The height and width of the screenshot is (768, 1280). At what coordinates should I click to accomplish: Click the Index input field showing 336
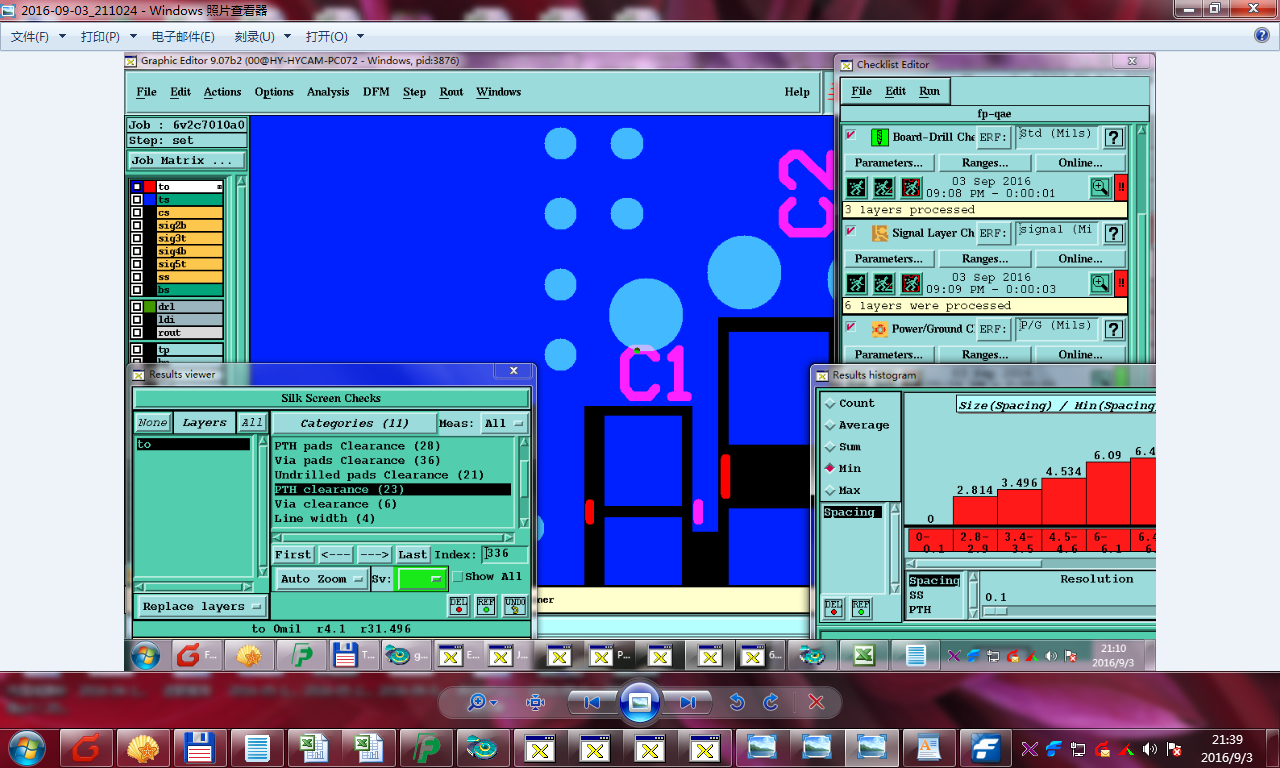[505, 554]
